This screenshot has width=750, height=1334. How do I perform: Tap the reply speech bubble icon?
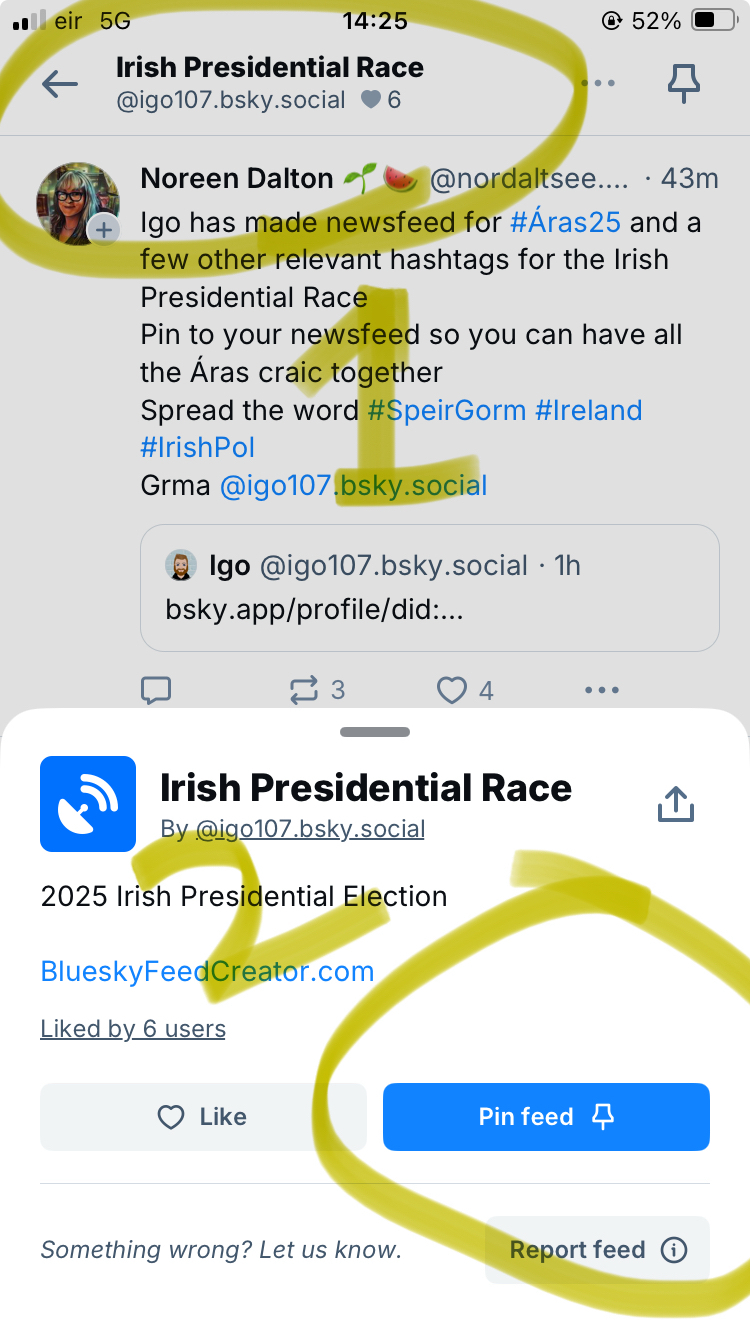click(x=156, y=690)
